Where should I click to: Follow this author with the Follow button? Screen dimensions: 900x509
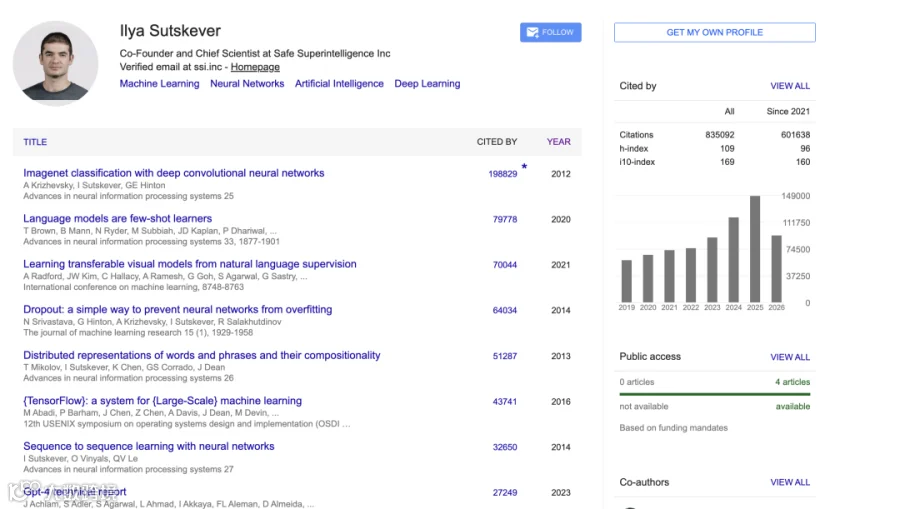pos(550,32)
